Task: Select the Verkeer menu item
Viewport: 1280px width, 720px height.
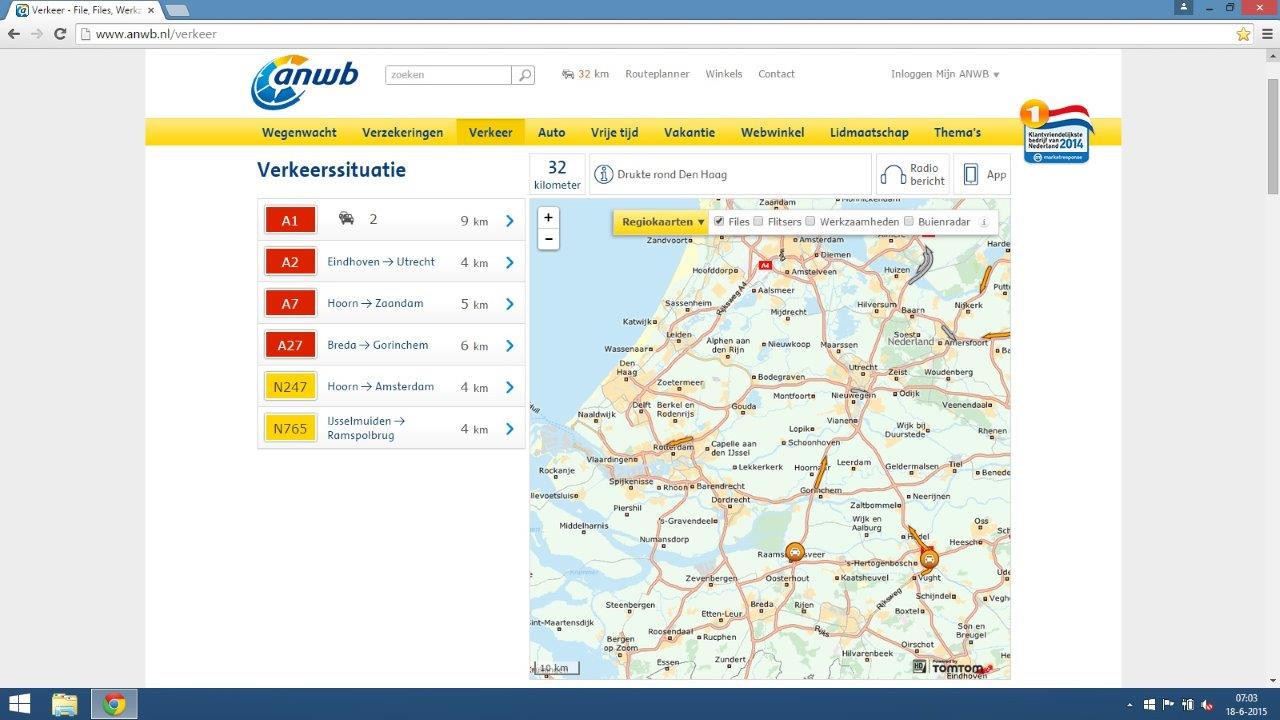Action: (490, 132)
